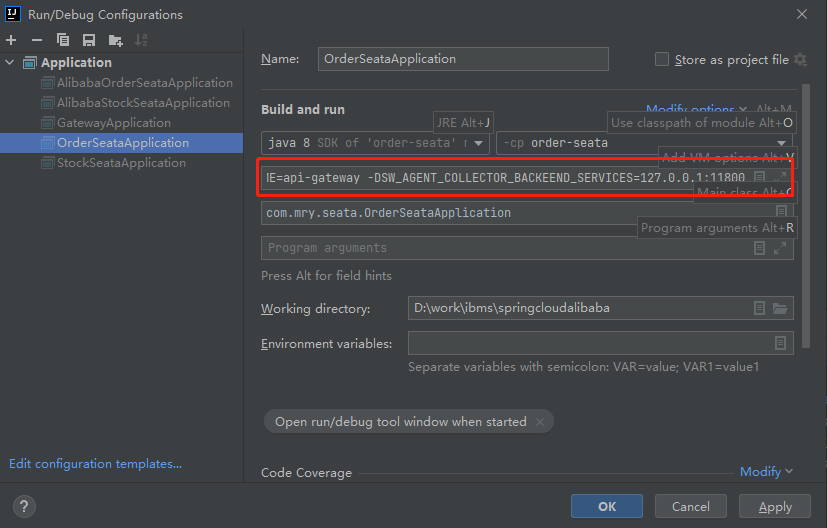Add a new configuration with plus icon

pyautogui.click(x=11, y=40)
